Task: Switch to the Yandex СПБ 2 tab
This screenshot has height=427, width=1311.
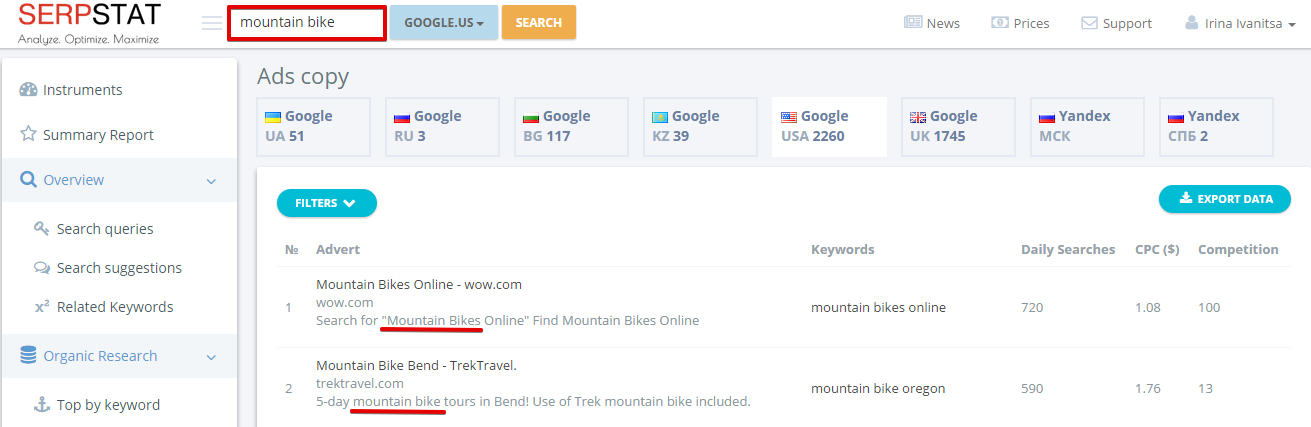Action: pos(1216,126)
